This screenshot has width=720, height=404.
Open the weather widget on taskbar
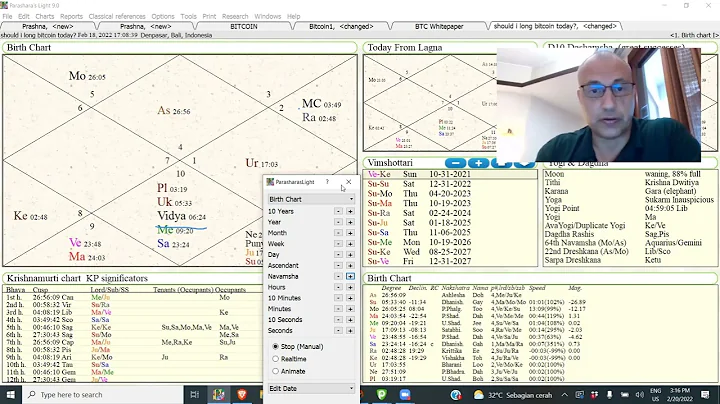(x=513, y=395)
